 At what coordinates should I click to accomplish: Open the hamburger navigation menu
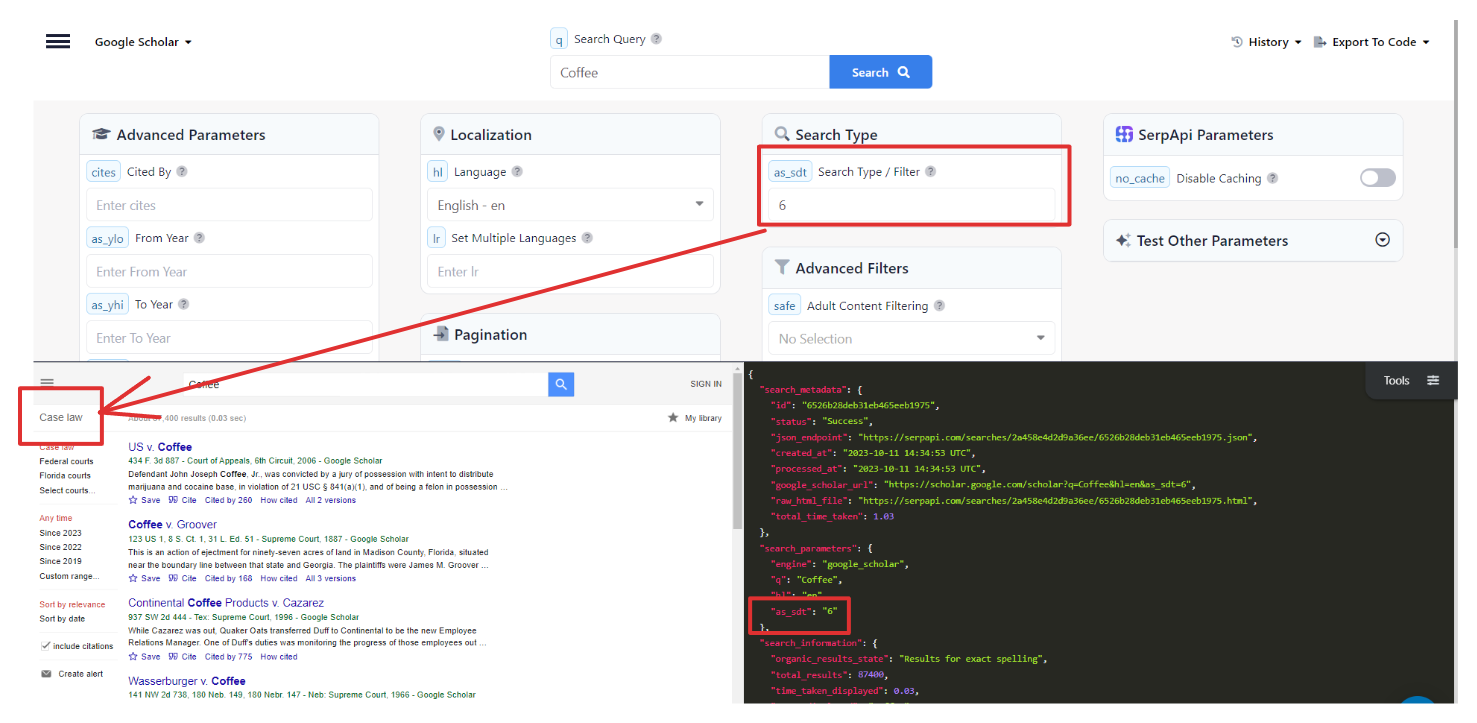tap(57, 41)
